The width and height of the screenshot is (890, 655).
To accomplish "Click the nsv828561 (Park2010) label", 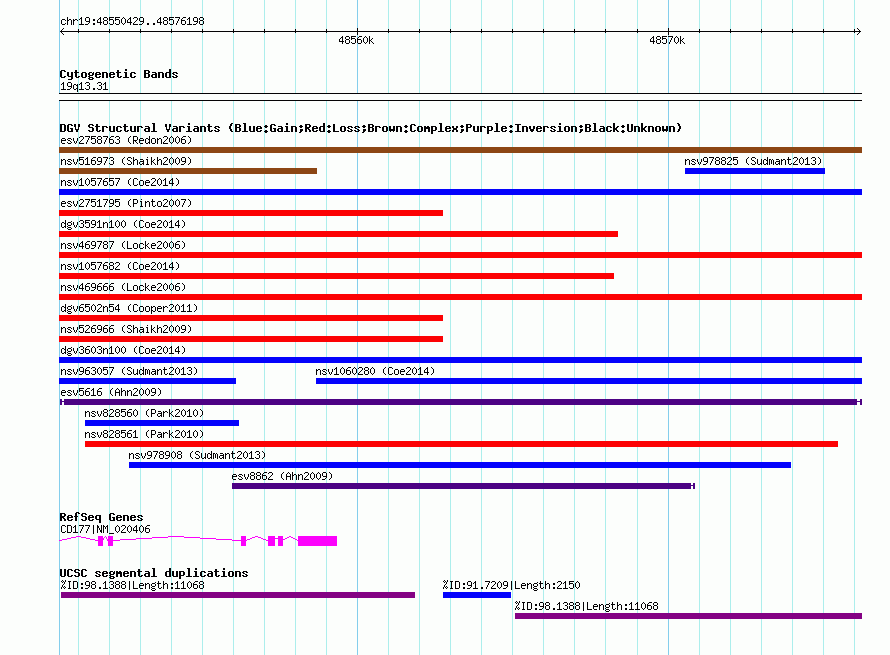I will [144, 434].
